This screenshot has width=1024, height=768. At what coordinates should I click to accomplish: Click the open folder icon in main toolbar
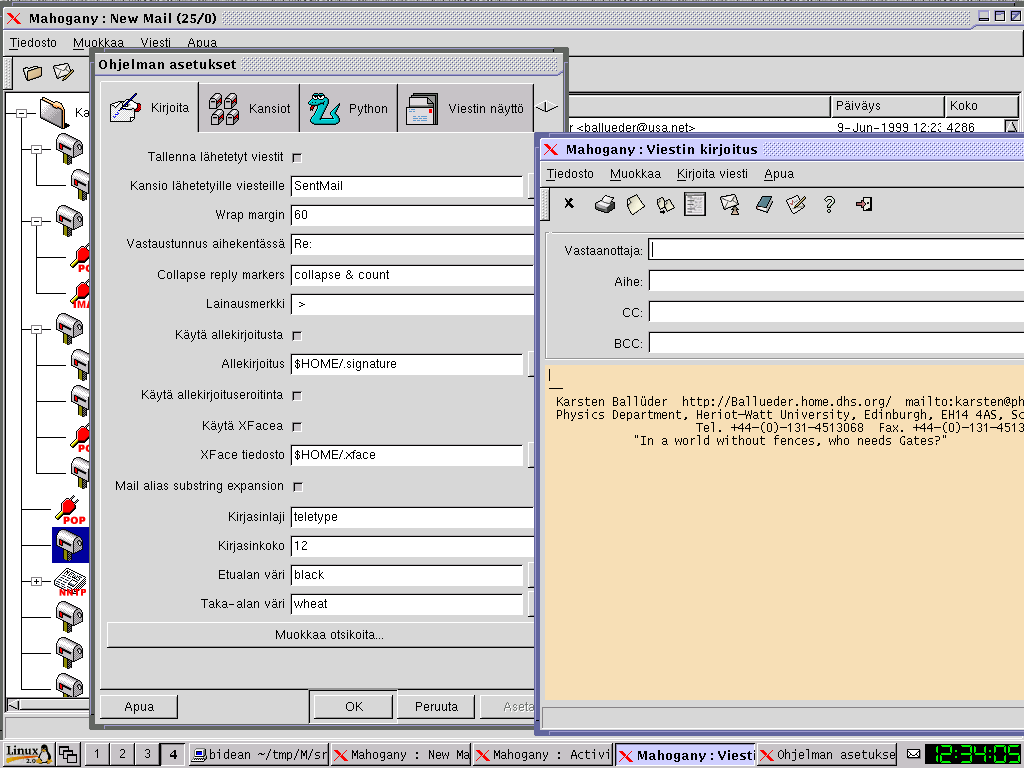coord(32,72)
